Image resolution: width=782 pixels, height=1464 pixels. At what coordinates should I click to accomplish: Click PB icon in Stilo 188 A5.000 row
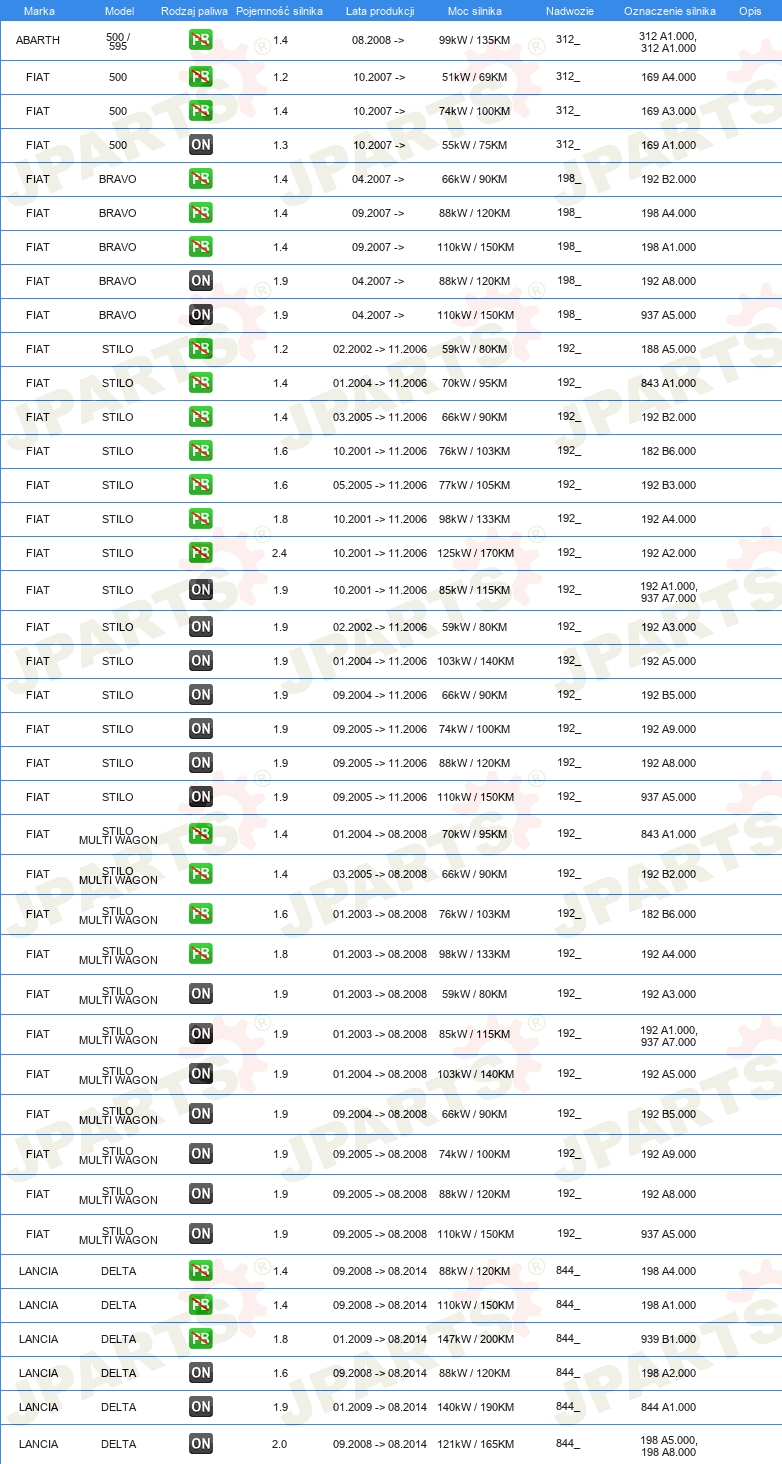(x=200, y=349)
